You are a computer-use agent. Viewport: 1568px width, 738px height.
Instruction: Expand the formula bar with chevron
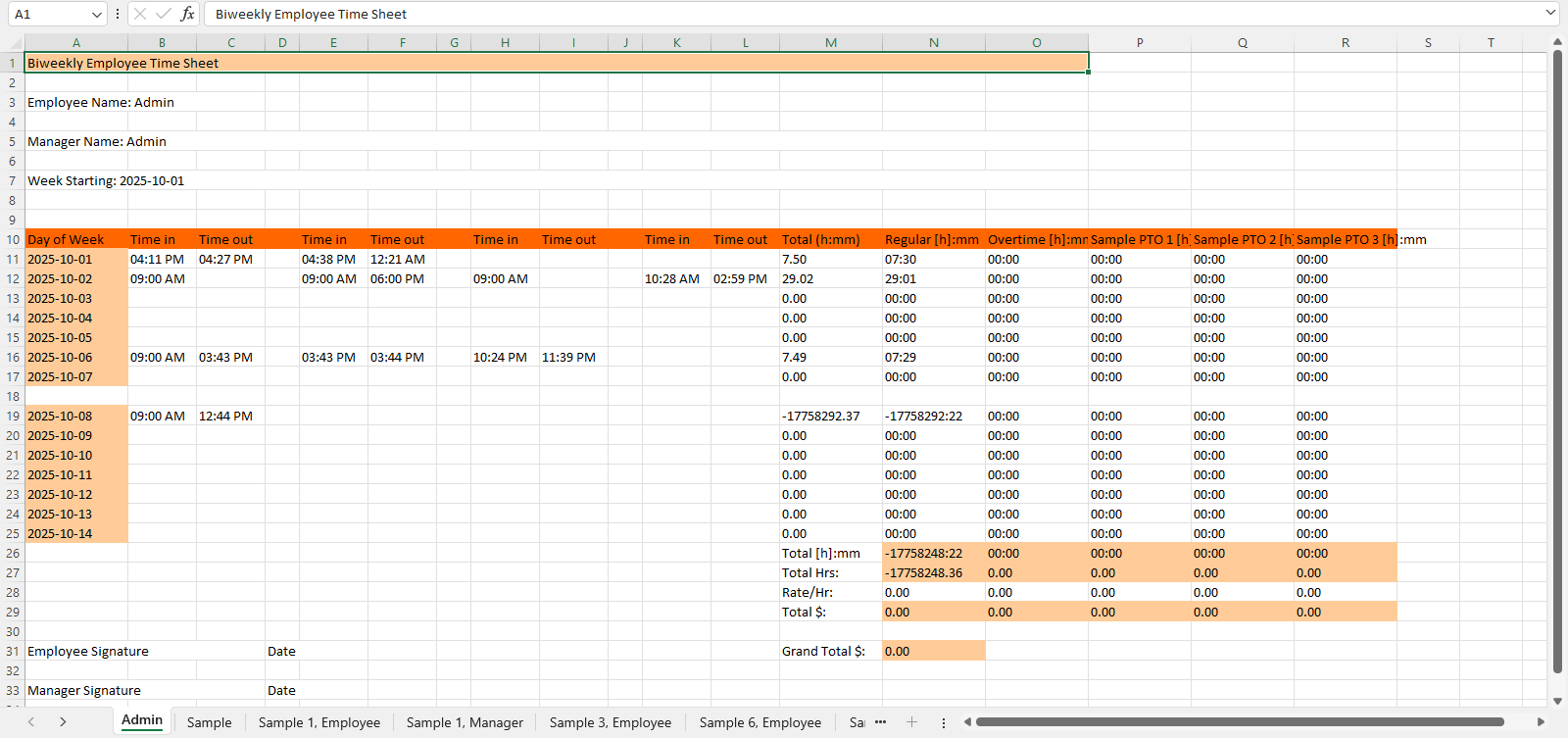[x=1550, y=14]
